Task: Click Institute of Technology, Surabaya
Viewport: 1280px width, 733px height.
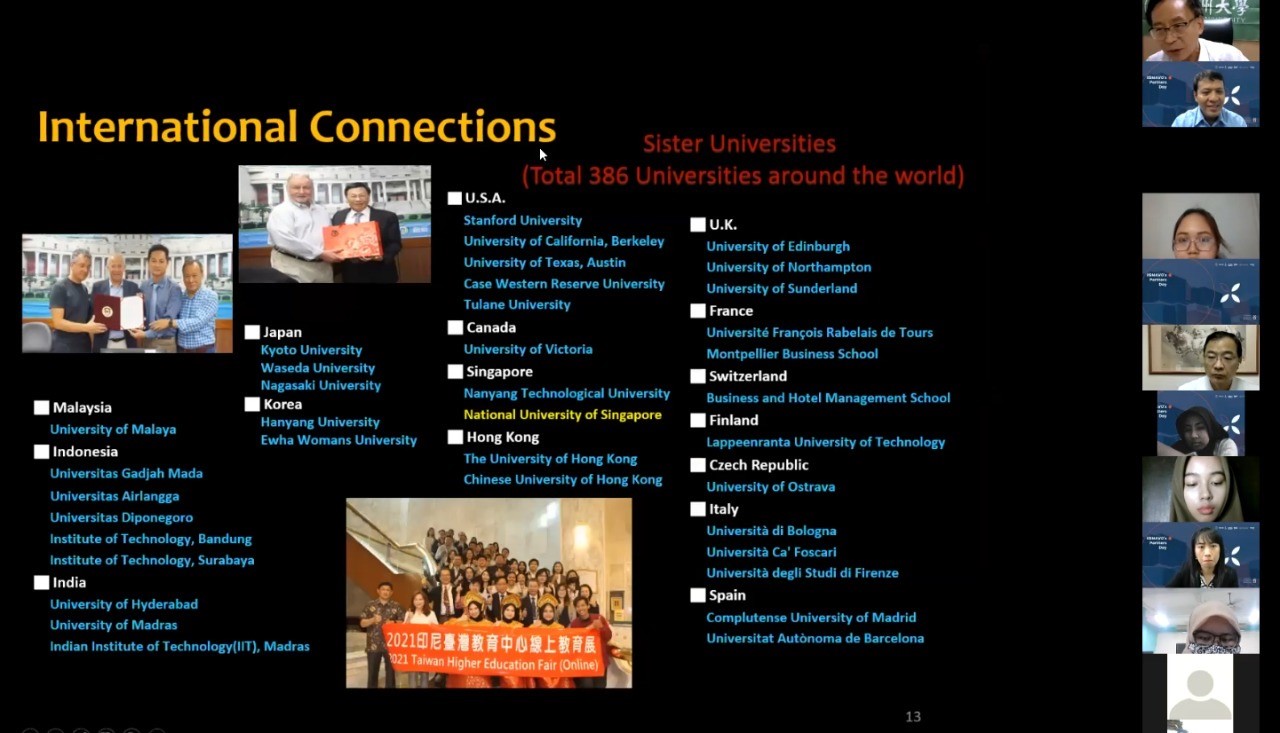Action: [152, 561]
